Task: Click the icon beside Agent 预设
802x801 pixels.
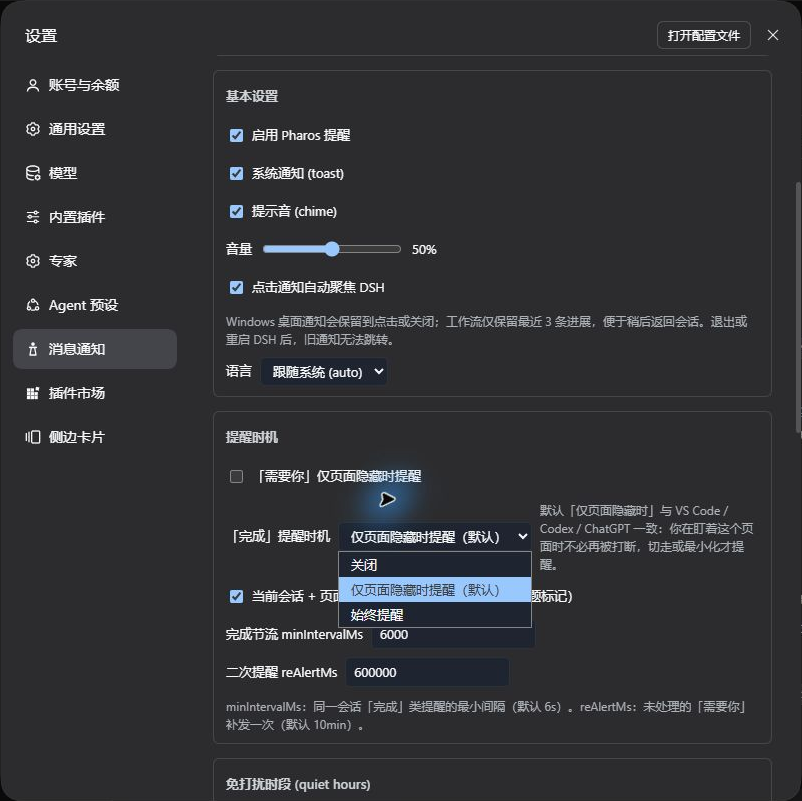Action: pos(33,305)
